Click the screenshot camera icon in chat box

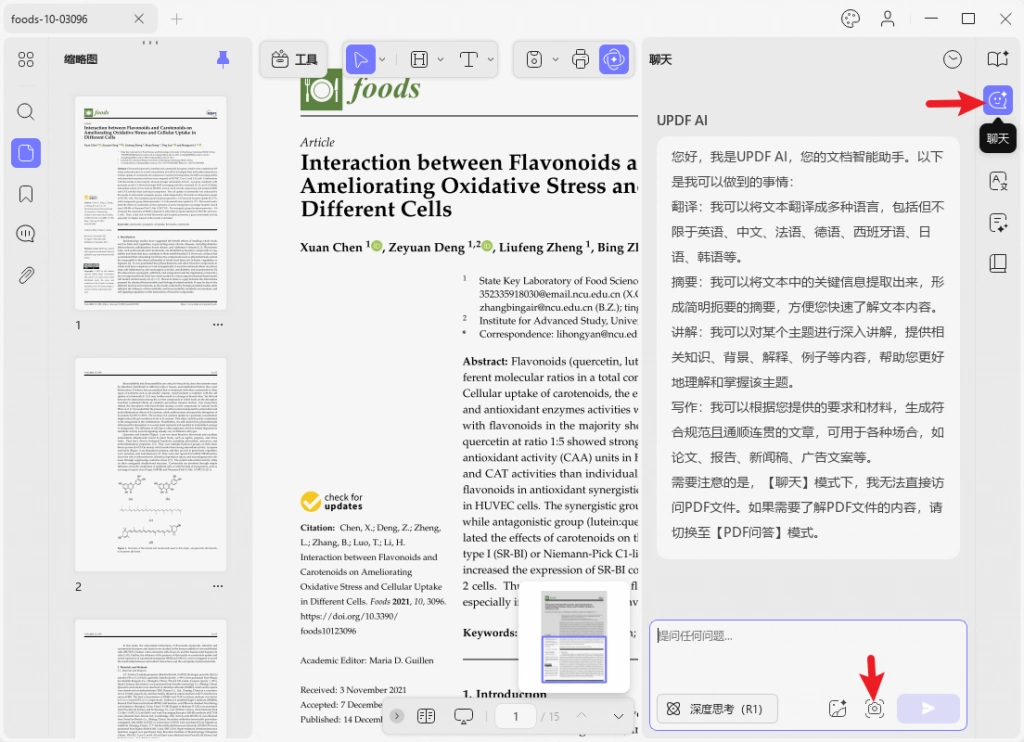(x=874, y=709)
